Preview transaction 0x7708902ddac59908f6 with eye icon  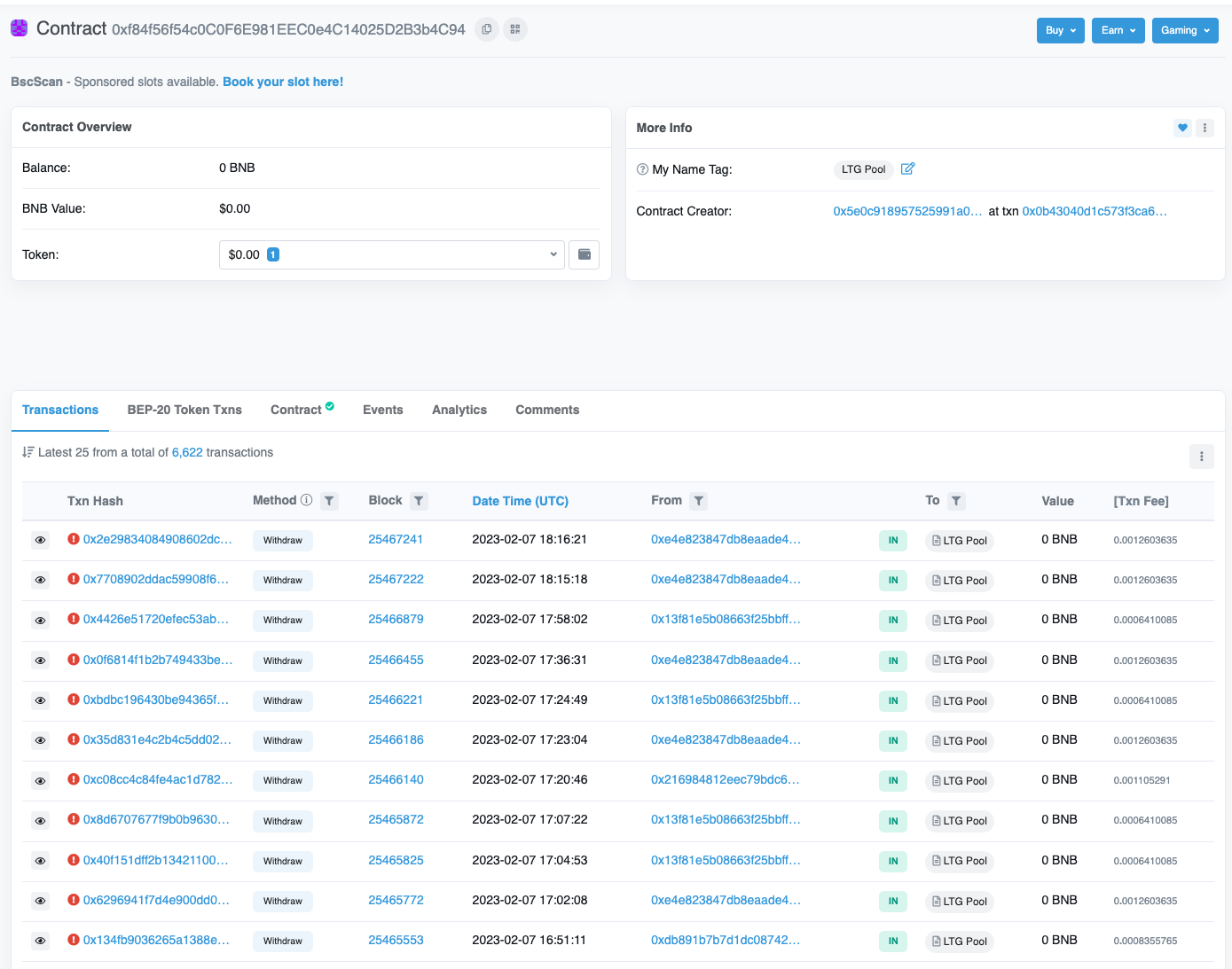pyautogui.click(x=40, y=580)
